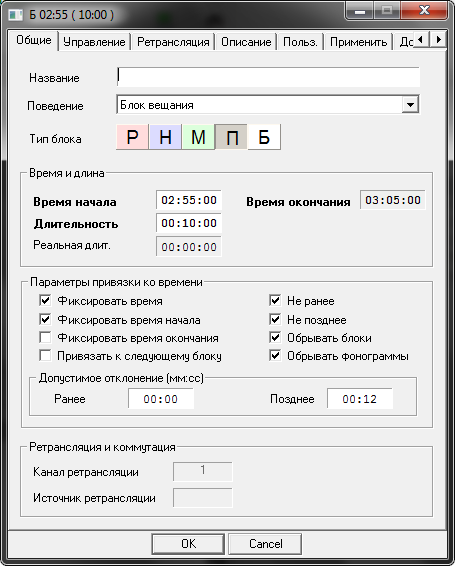Toggle Обрывать фонограммы checkbox

275,356
